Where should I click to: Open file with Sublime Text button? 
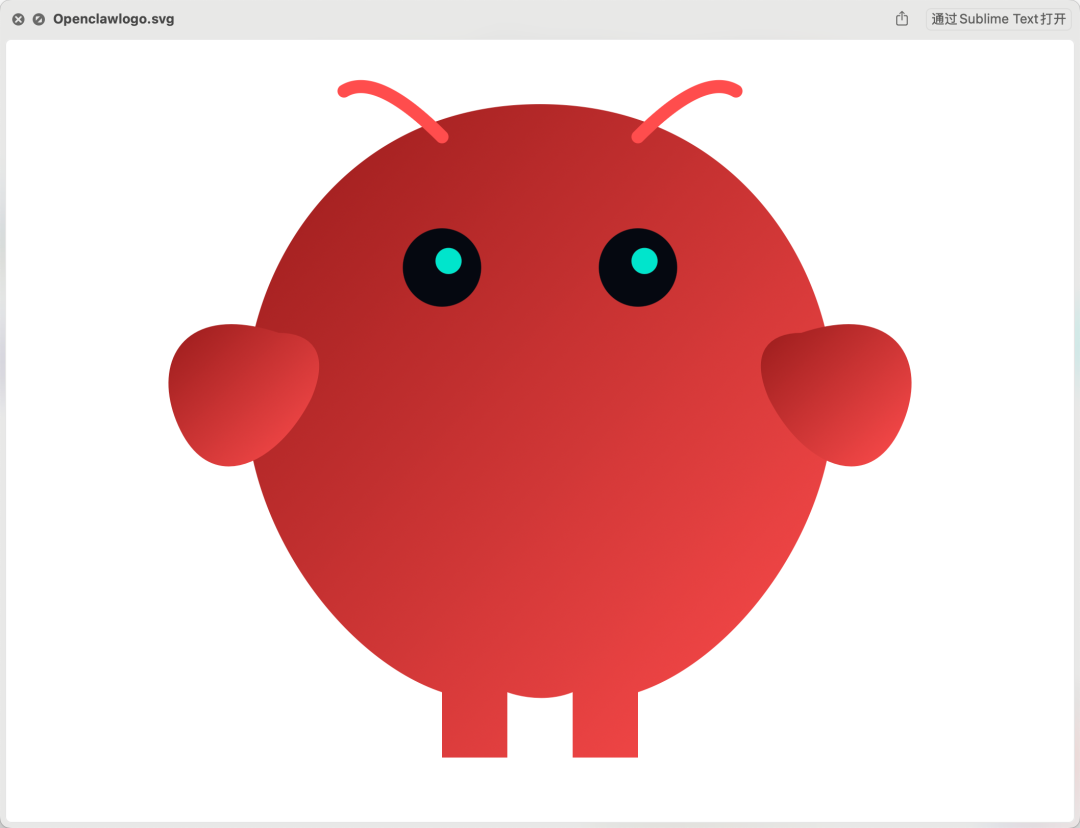pos(998,19)
